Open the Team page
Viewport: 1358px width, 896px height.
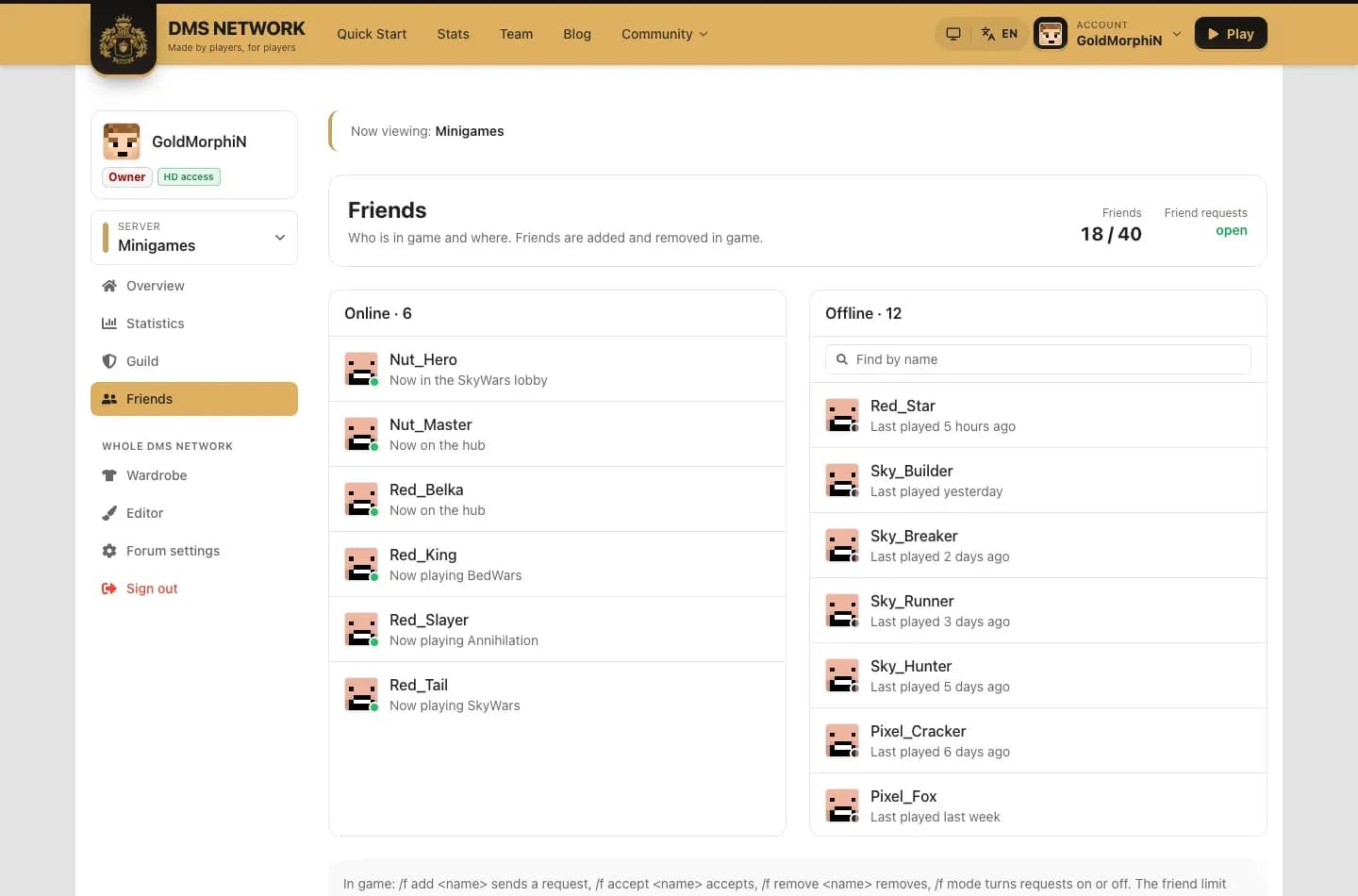516,34
